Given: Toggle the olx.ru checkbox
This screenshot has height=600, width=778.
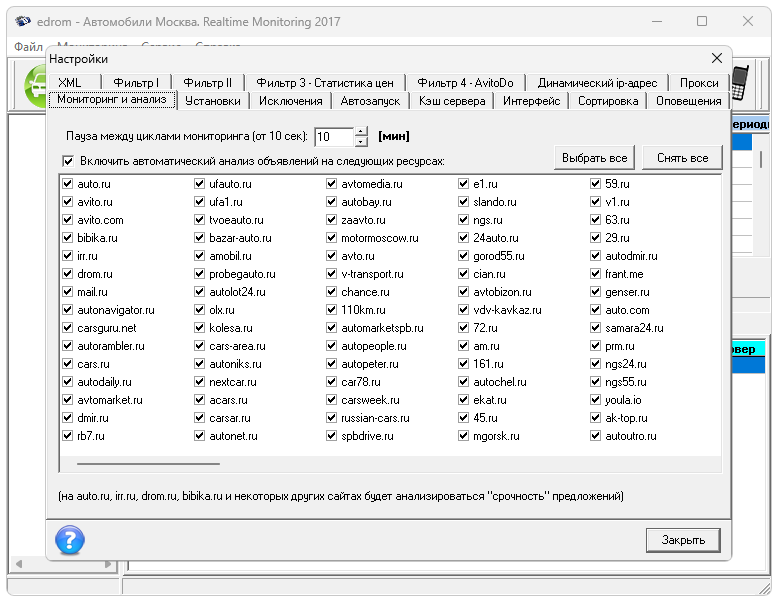Looking at the screenshot, I should (x=199, y=310).
